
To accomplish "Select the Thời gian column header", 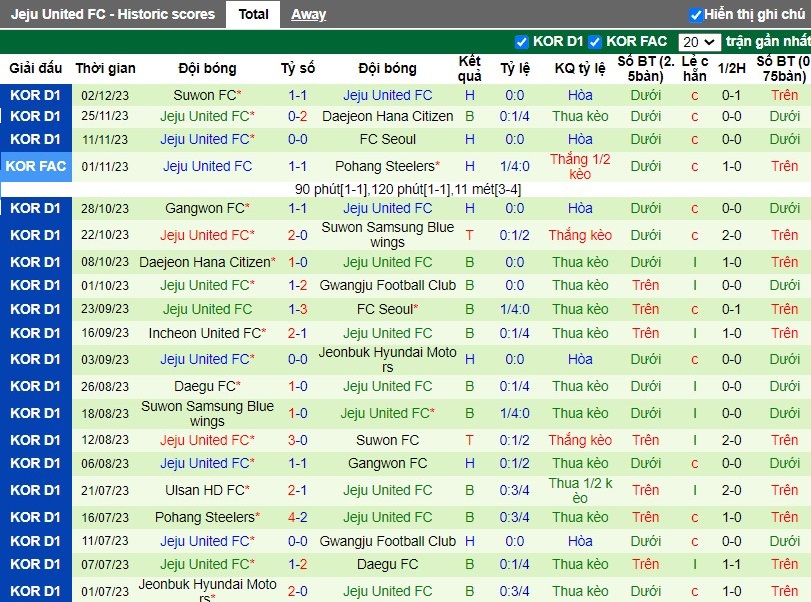I will coord(106,68).
